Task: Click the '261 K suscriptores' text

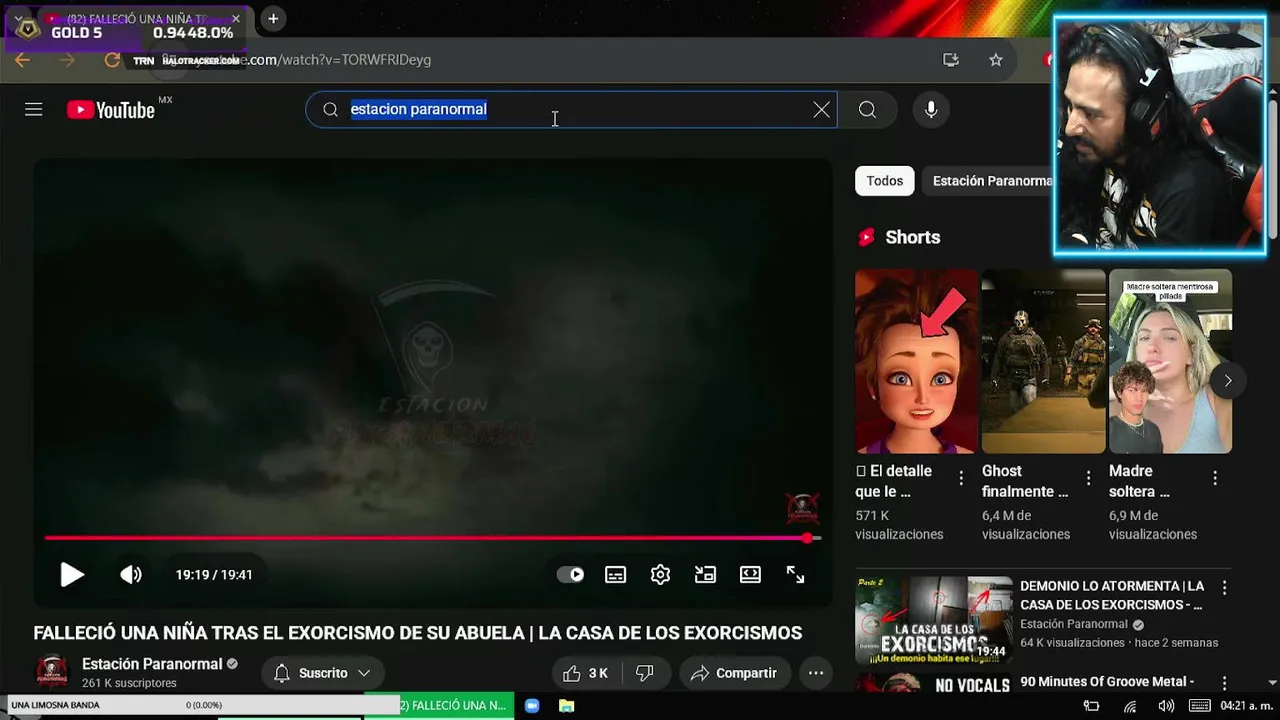Action: [129, 683]
